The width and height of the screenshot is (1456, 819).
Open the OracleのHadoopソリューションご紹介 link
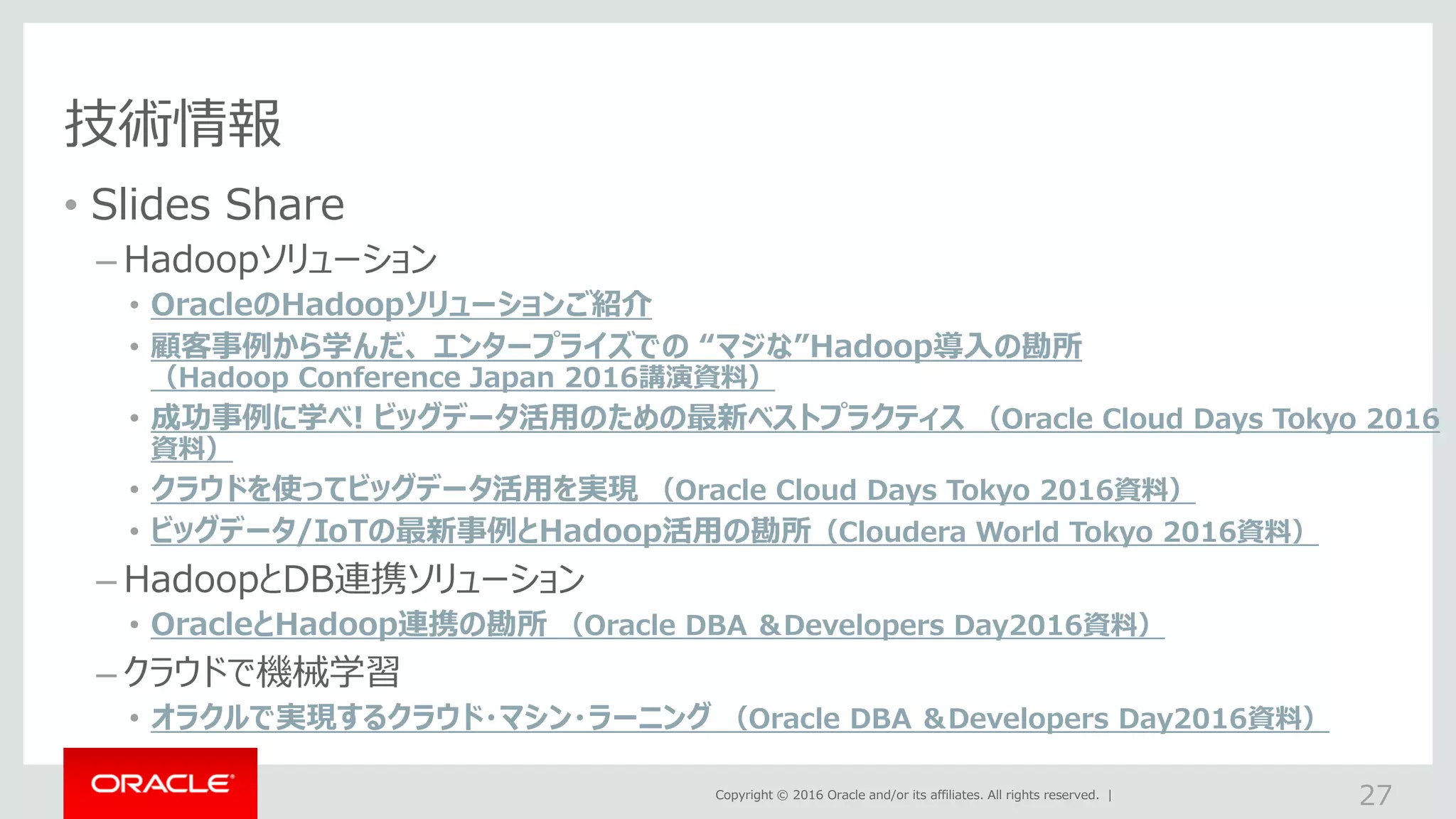coord(401,304)
